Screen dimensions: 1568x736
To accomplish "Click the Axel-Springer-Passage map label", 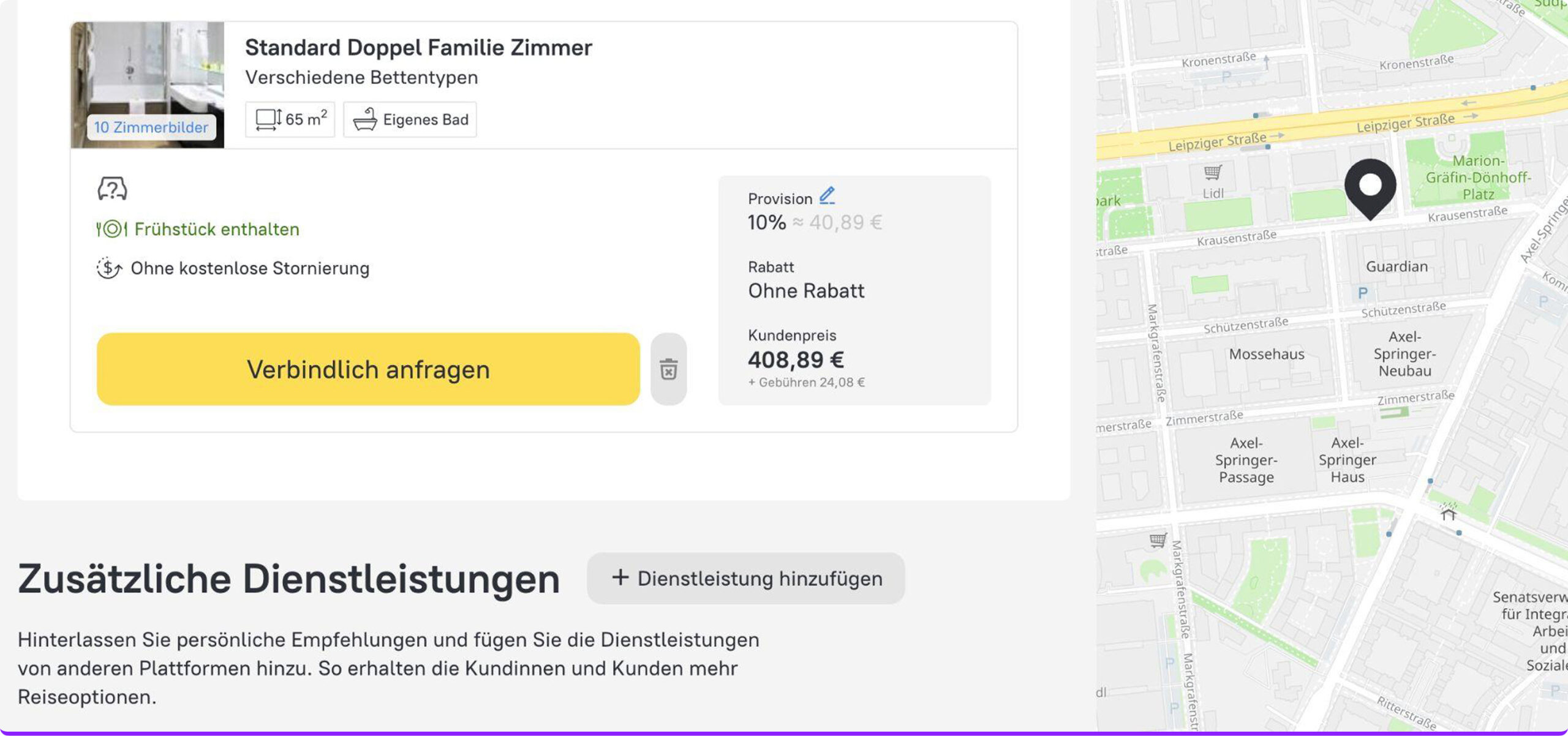I will 1246,460.
